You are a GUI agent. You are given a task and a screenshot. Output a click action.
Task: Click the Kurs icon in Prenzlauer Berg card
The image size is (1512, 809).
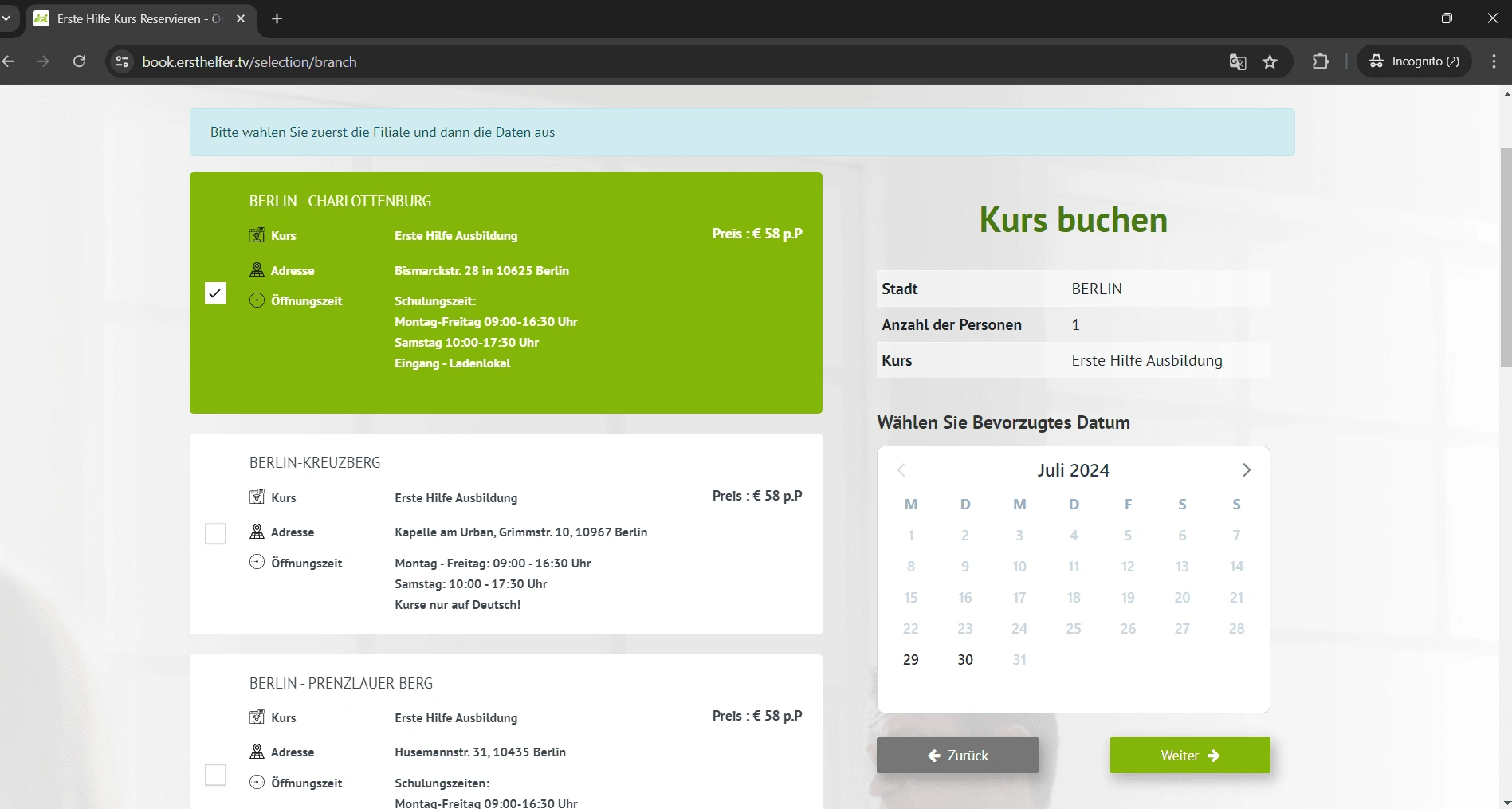coord(257,717)
